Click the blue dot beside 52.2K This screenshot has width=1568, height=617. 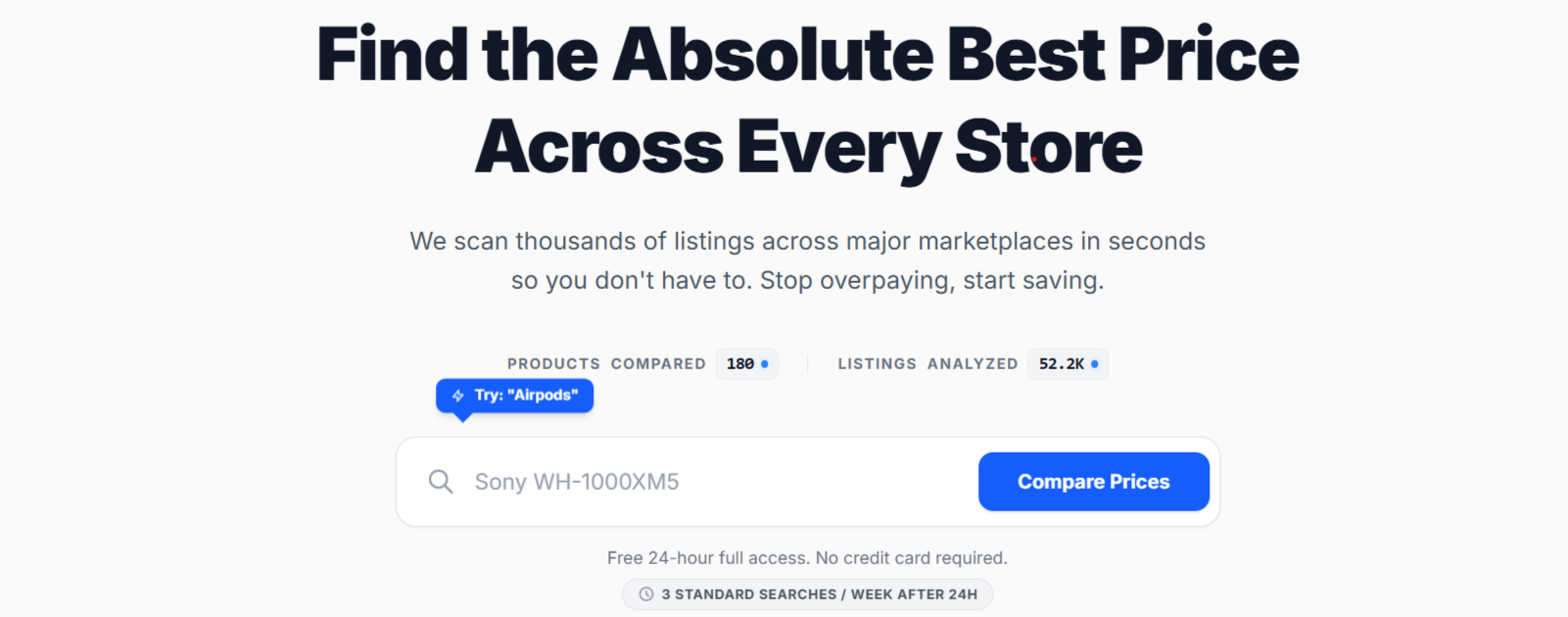(x=1095, y=364)
